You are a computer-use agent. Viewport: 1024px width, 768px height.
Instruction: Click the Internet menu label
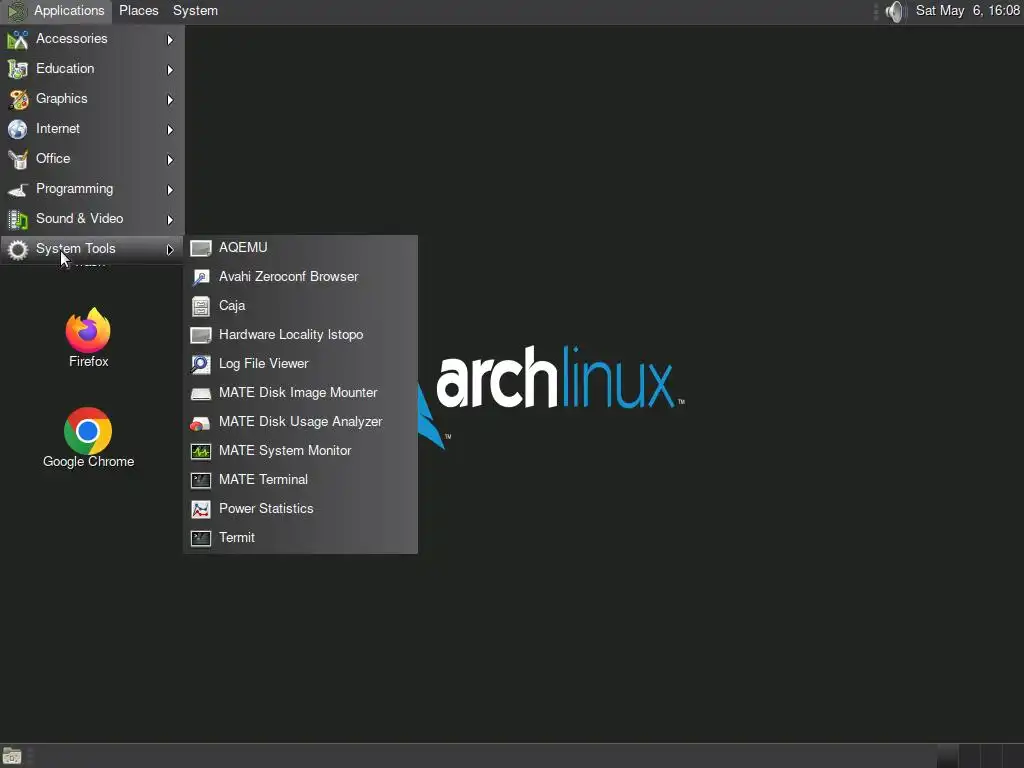(x=57, y=129)
